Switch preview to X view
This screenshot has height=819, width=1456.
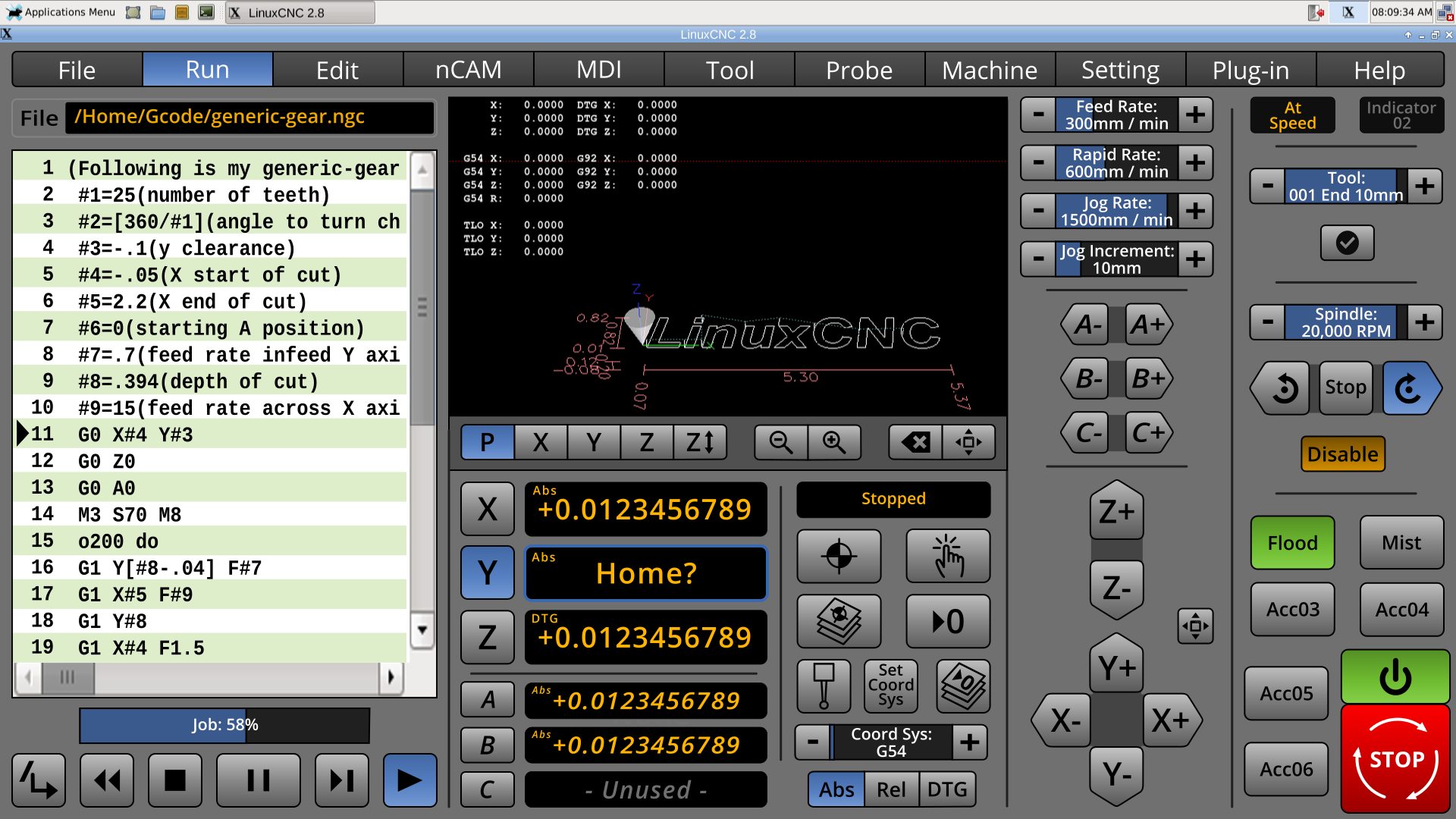(541, 442)
